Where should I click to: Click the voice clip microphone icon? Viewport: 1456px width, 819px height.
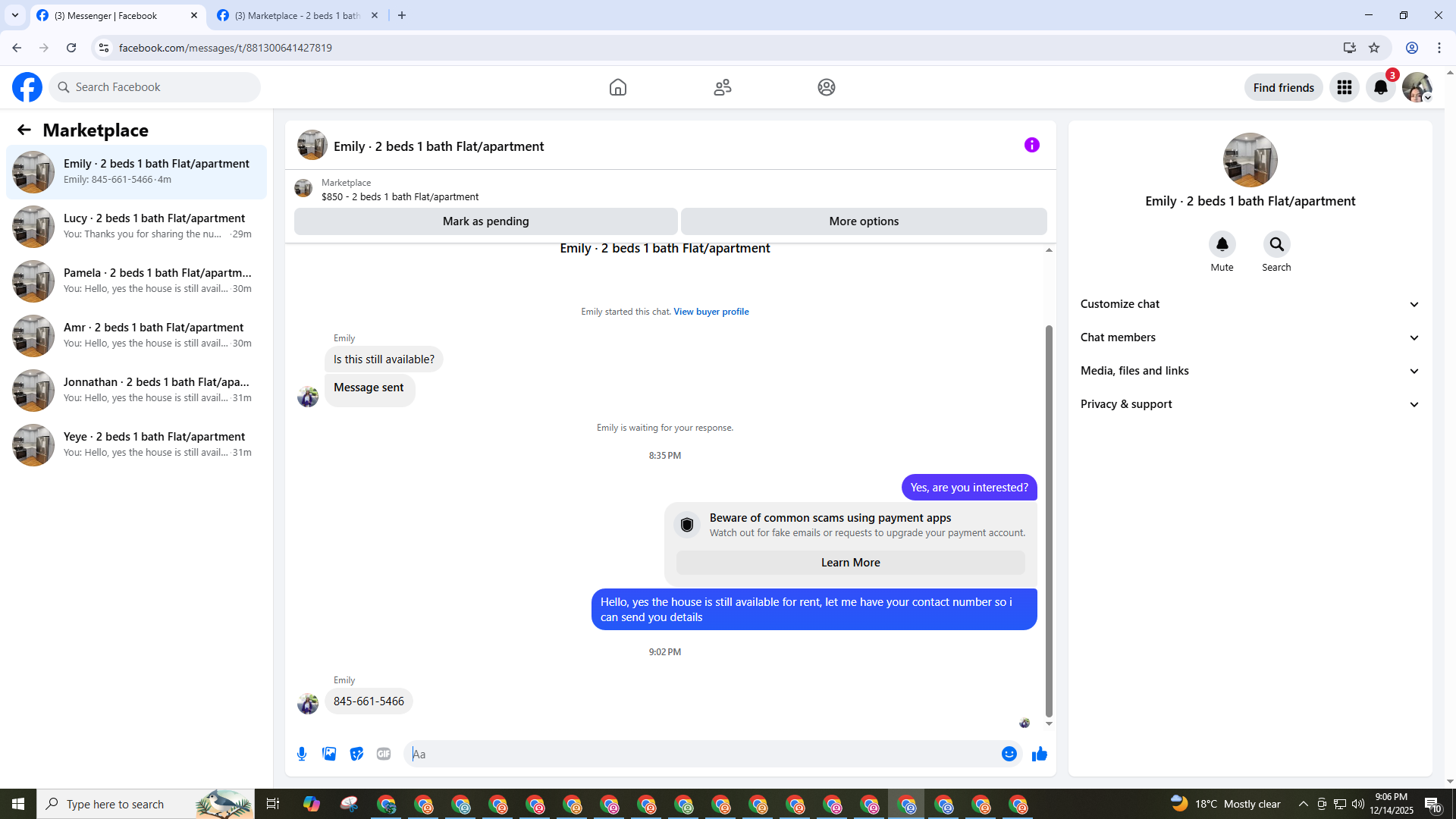click(x=302, y=754)
